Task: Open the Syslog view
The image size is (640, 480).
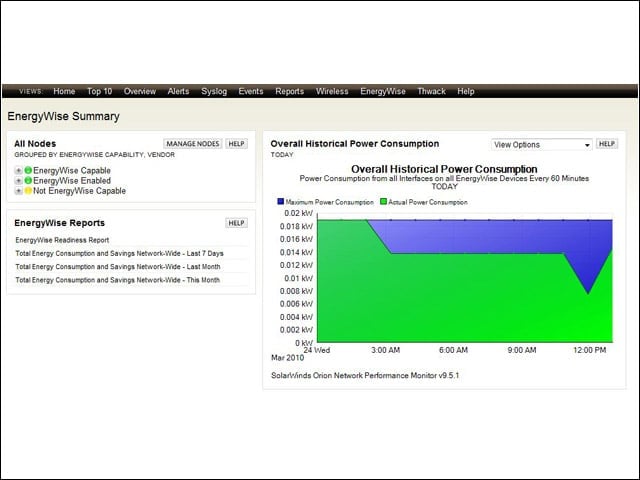Action: click(214, 91)
